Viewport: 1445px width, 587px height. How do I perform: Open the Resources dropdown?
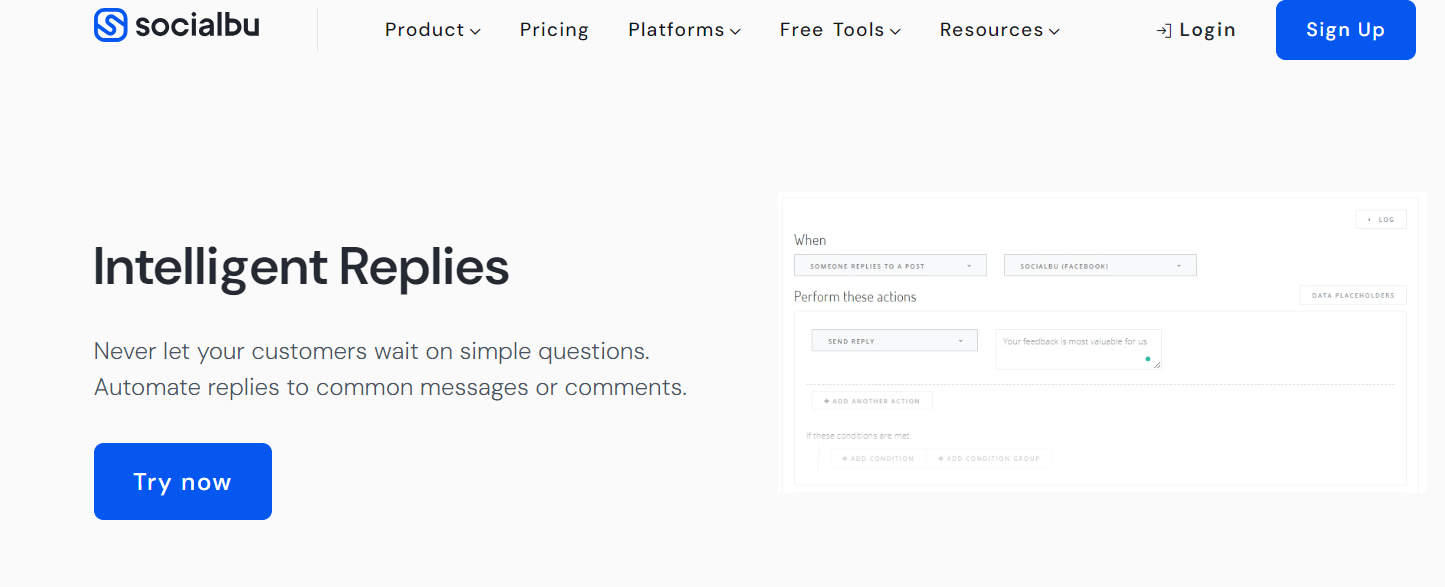[999, 30]
